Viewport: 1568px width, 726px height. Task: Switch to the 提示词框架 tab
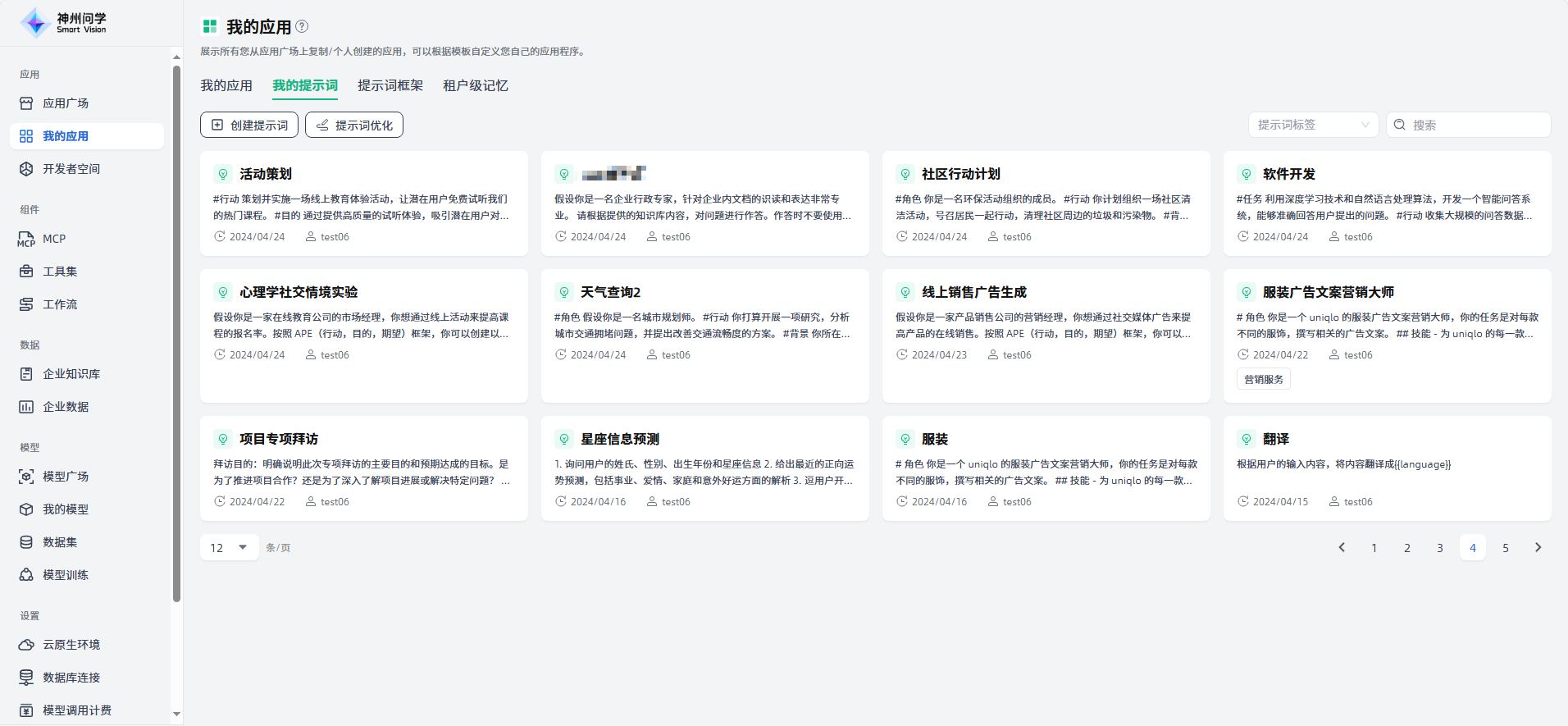click(390, 85)
